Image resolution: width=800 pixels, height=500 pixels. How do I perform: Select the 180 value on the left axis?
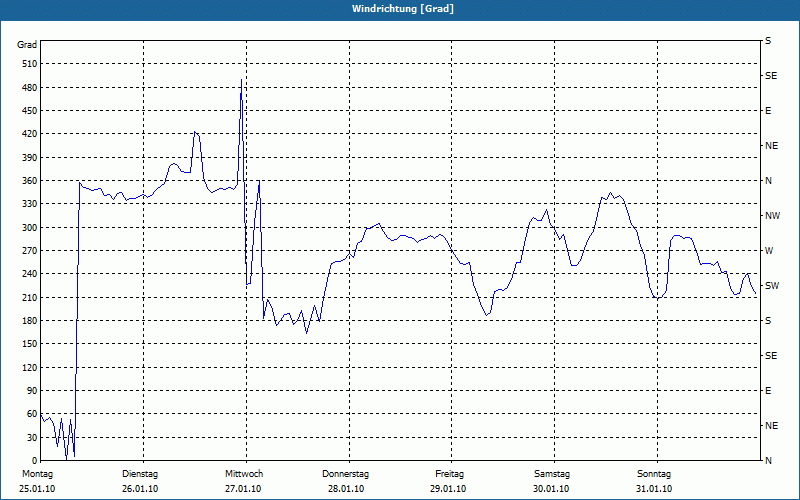click(30, 321)
